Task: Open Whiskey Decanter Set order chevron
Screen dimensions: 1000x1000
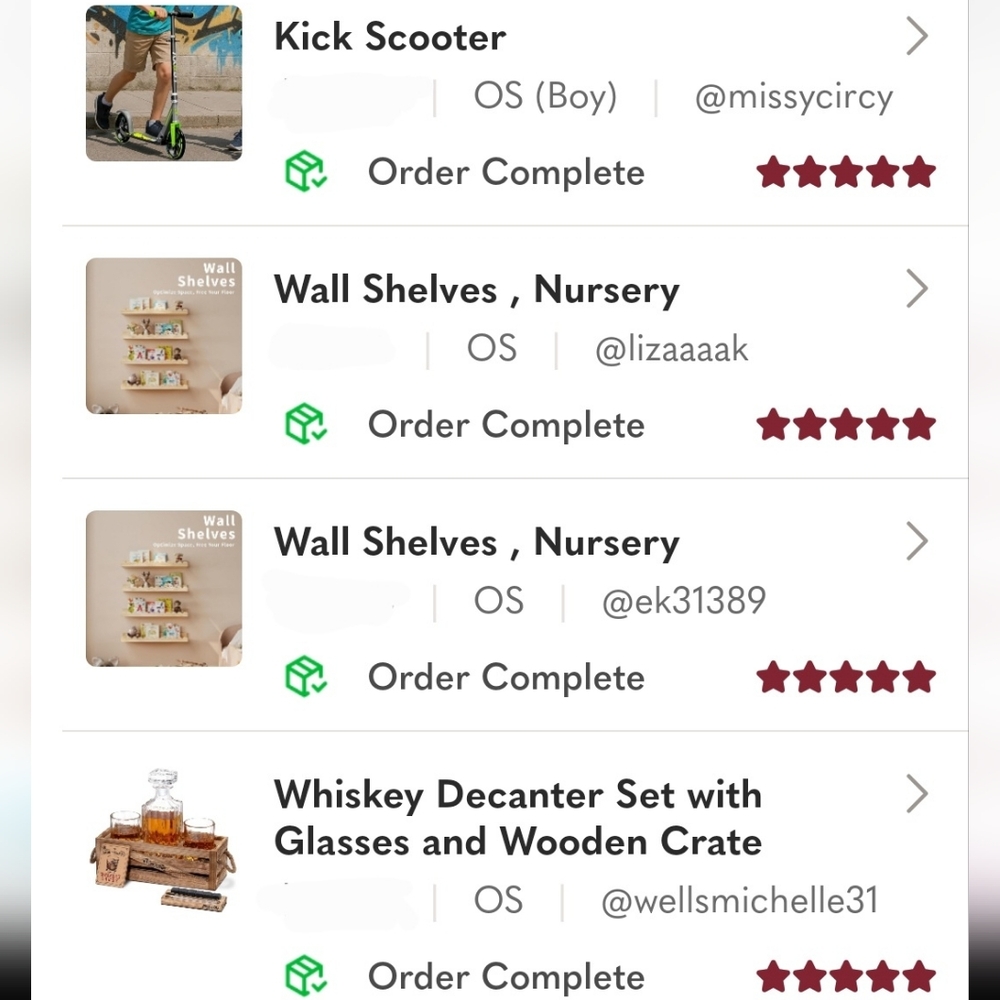Action: pos(916,794)
